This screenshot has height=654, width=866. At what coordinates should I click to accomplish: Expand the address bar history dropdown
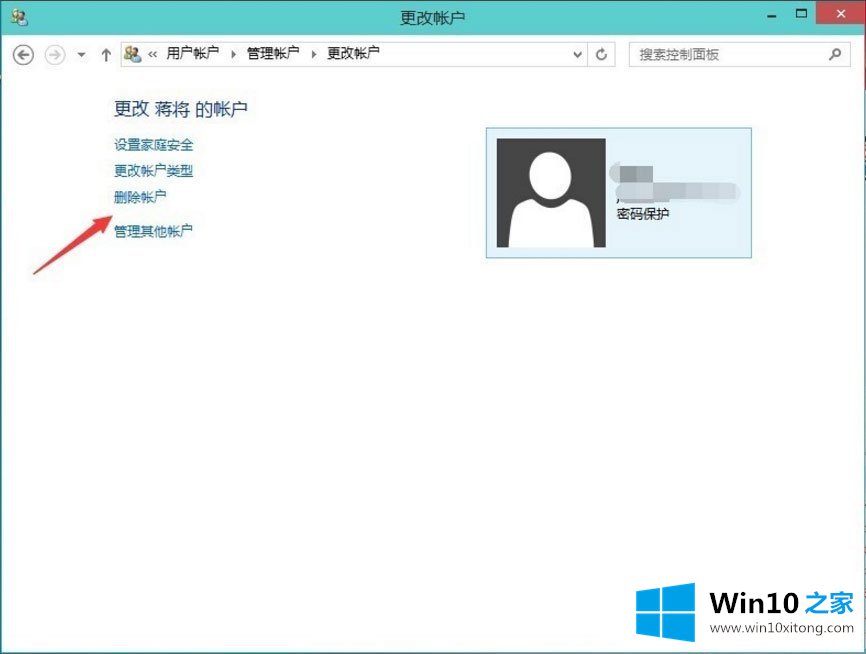click(x=578, y=55)
